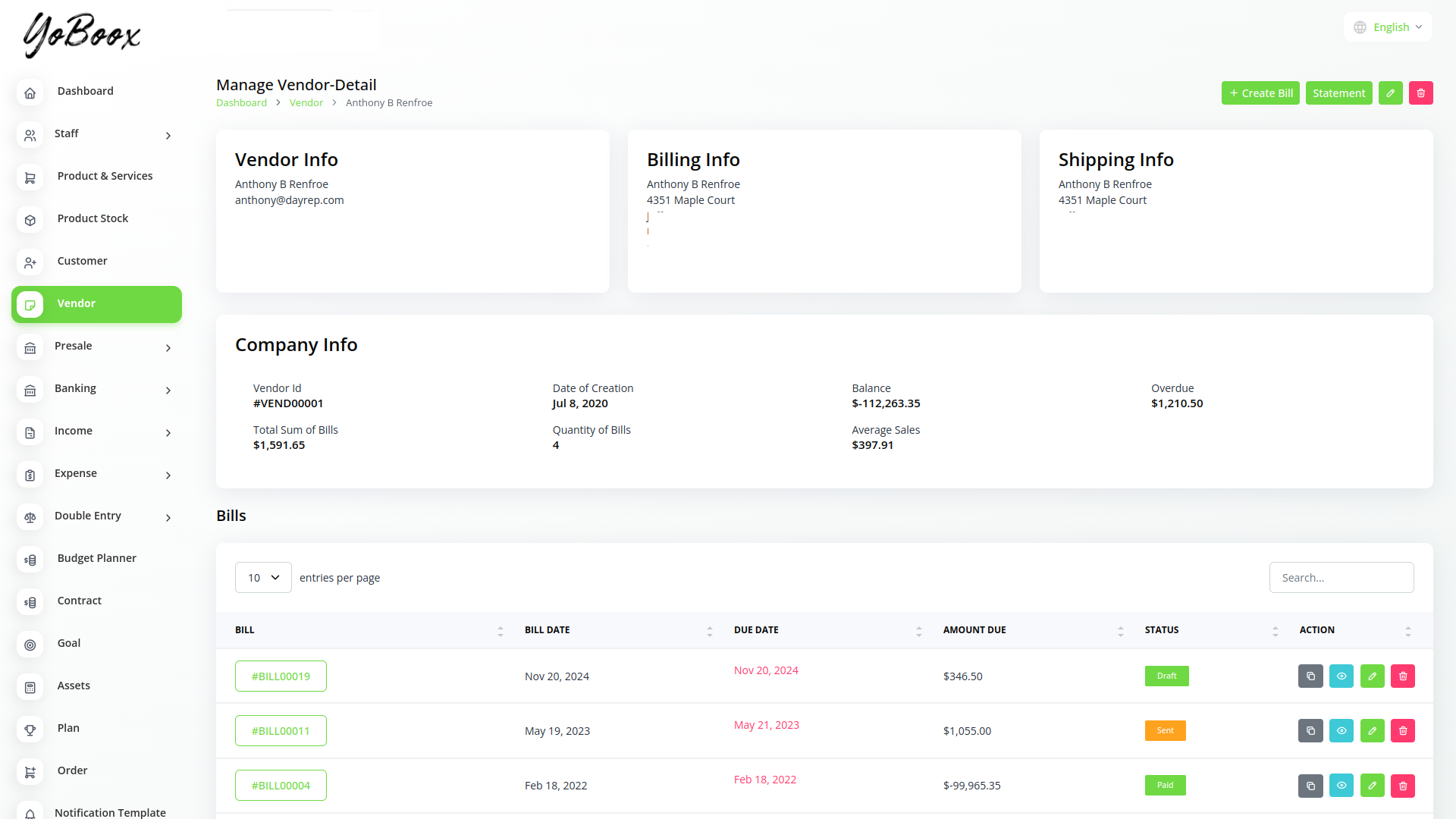Click the red delete vendor trash icon
The width and height of the screenshot is (1456, 819).
point(1420,93)
